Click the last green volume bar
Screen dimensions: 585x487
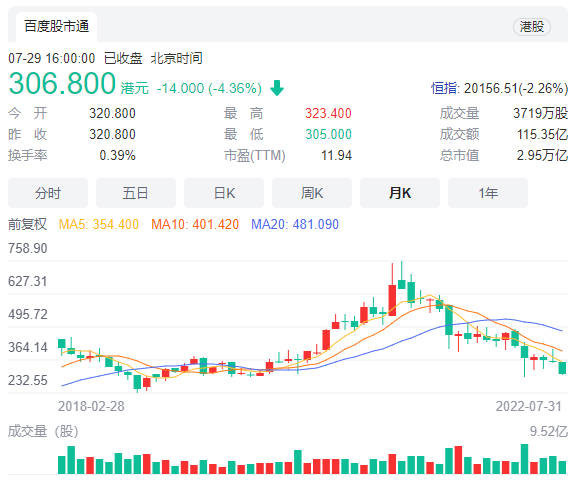(x=562, y=467)
